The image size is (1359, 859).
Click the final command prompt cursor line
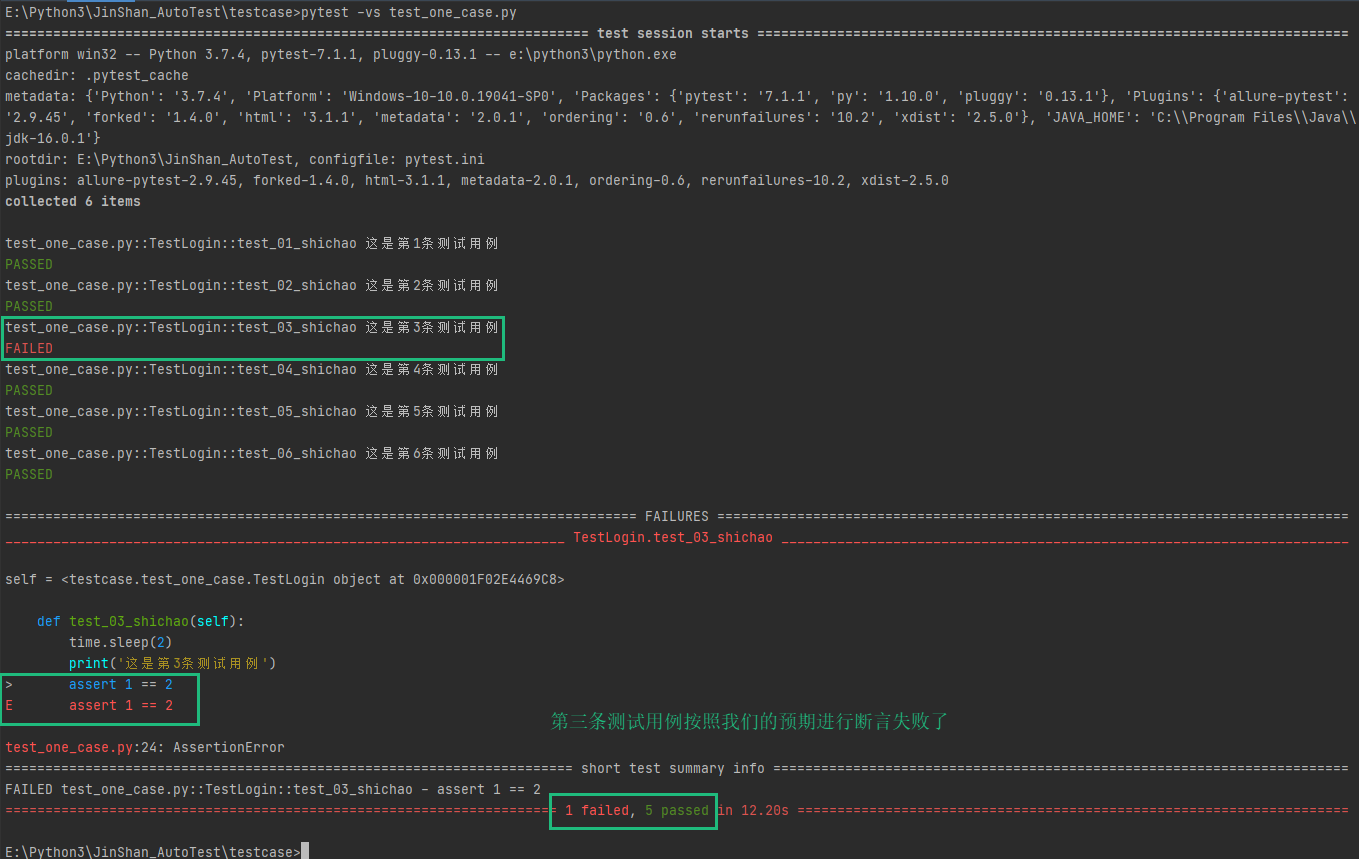157,851
